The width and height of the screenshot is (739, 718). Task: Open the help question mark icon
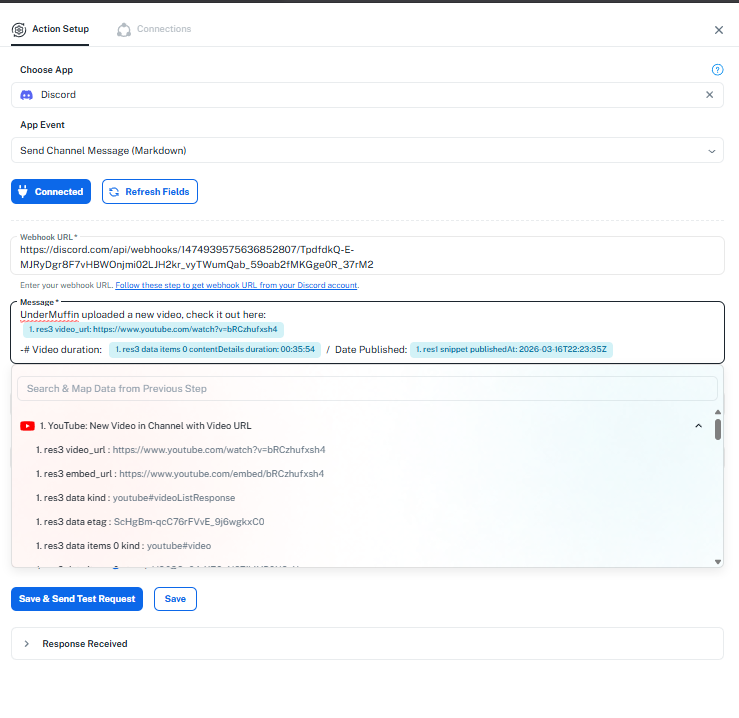coord(717,70)
